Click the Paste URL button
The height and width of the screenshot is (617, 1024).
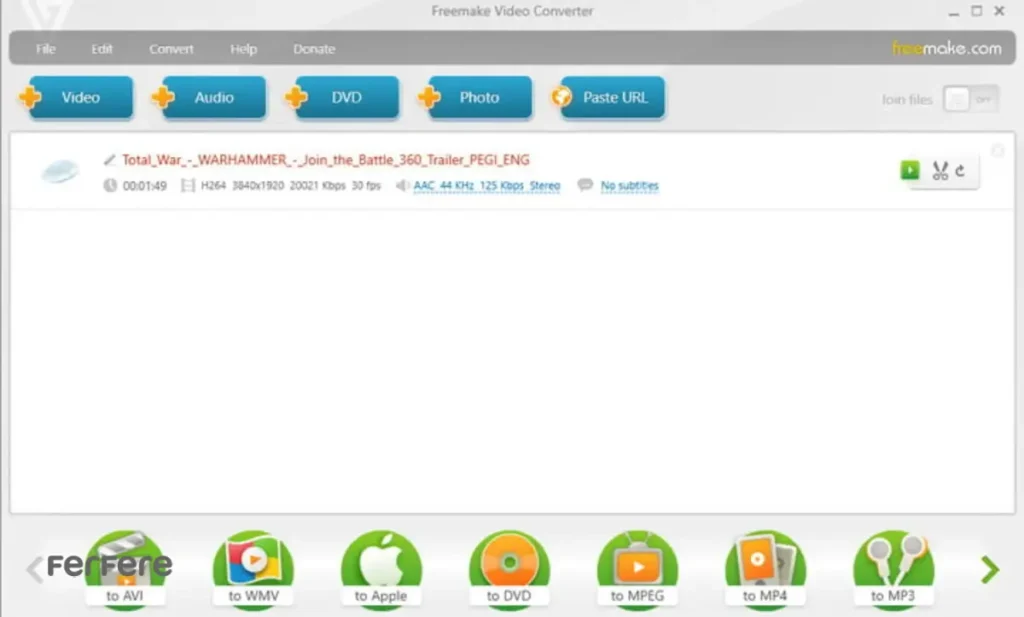[x=613, y=98]
